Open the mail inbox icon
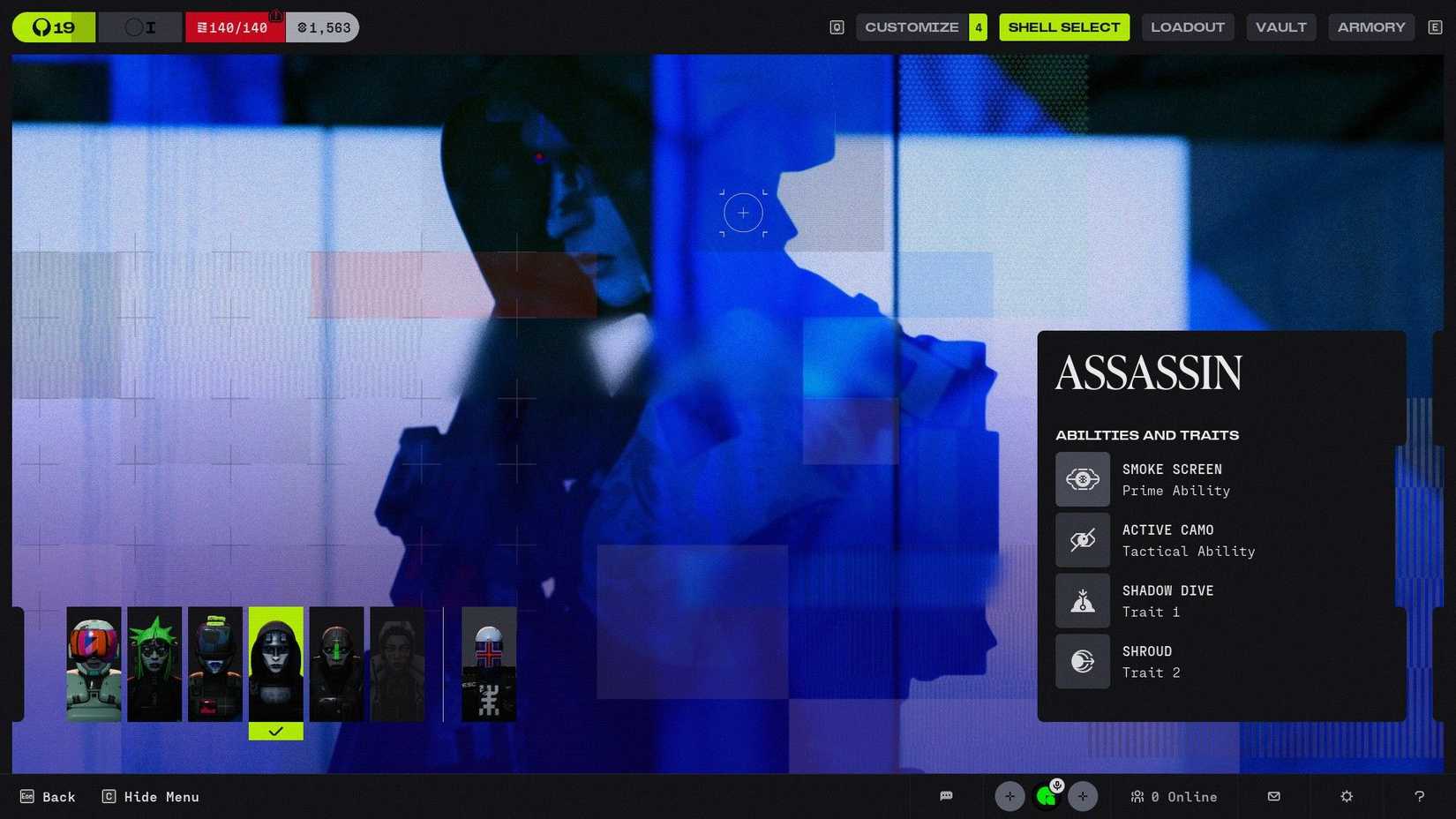 click(x=1273, y=796)
